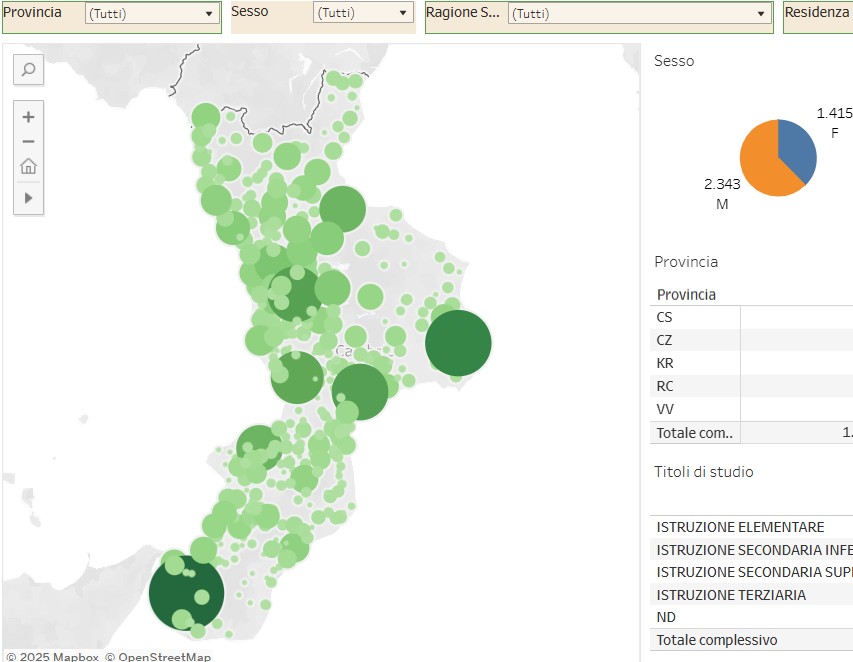Select the VV province row
Screen dimensions: 853x662
(751, 409)
